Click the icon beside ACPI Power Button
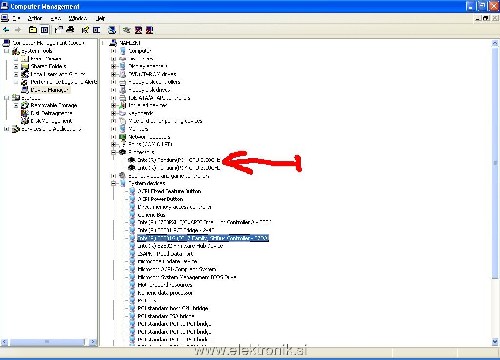Screen dimensions: 500x360 pyautogui.click(x=132, y=199)
